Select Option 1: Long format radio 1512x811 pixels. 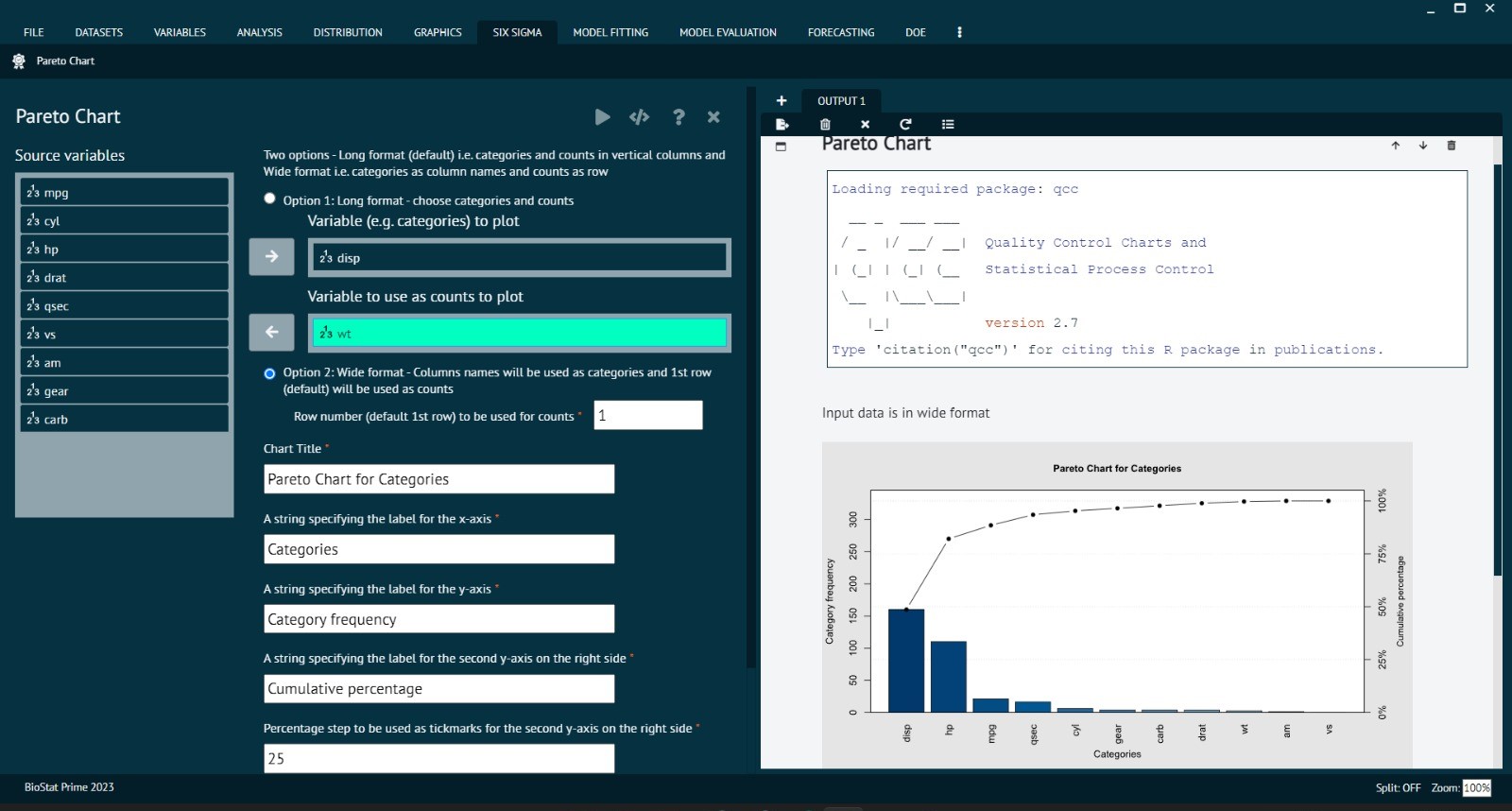(x=270, y=198)
